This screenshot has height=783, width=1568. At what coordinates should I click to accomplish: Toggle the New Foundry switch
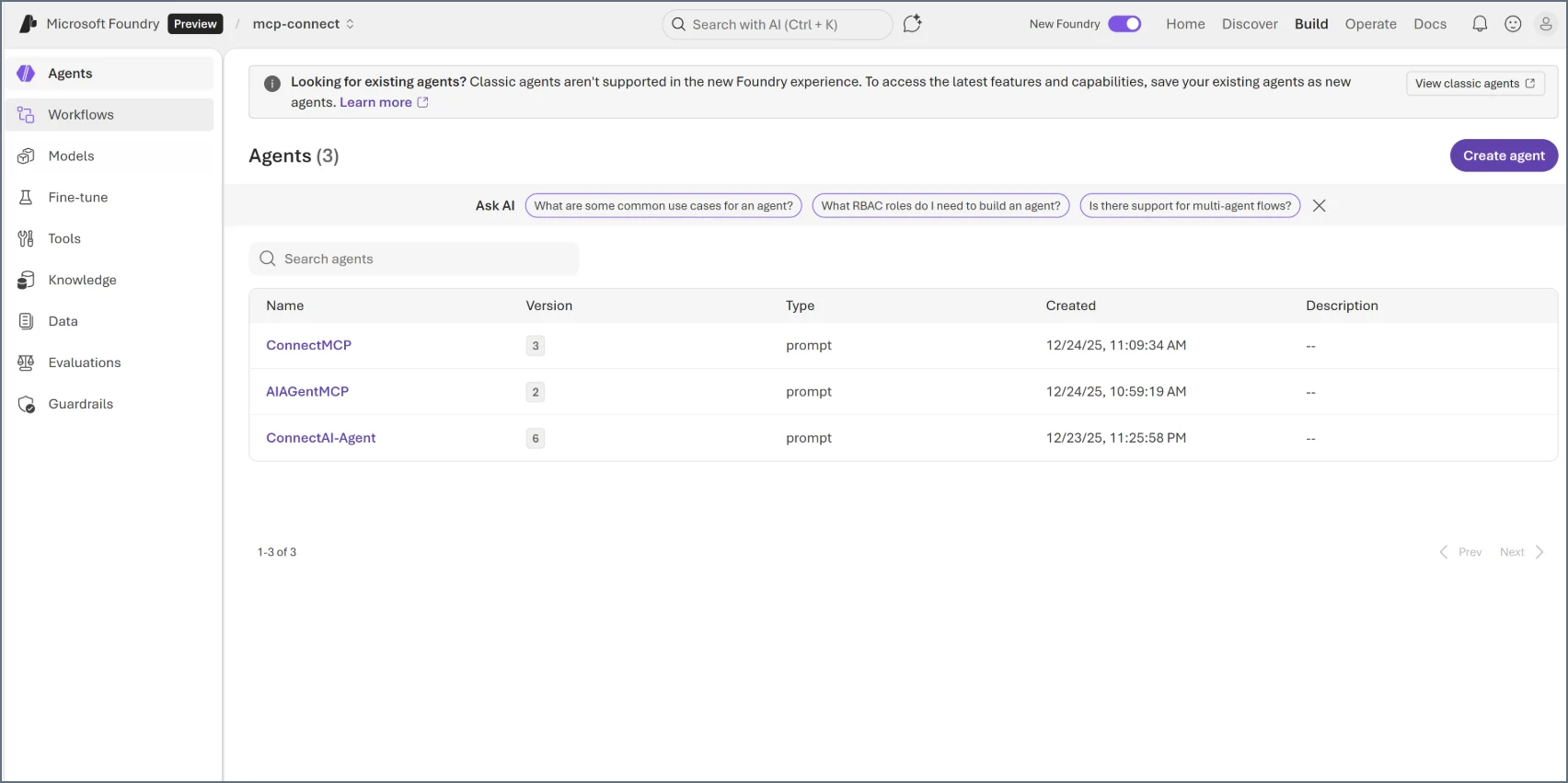click(1124, 24)
